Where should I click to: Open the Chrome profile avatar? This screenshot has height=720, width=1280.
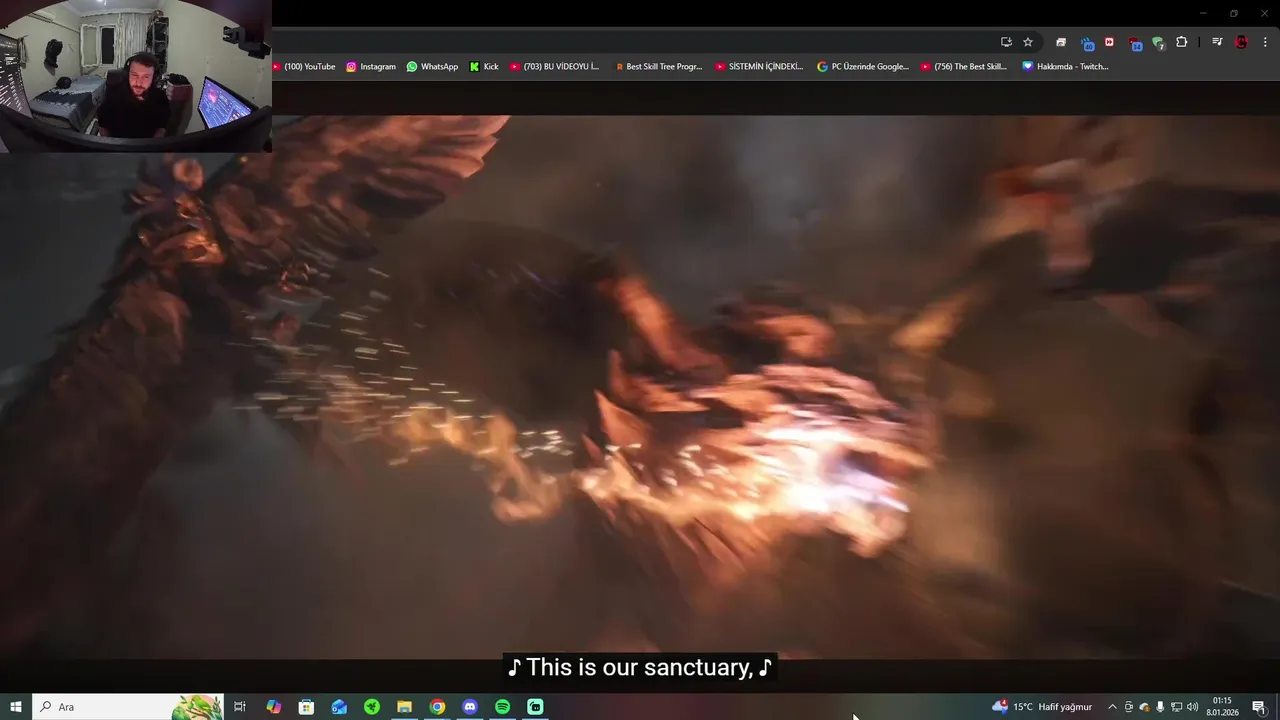1241,42
